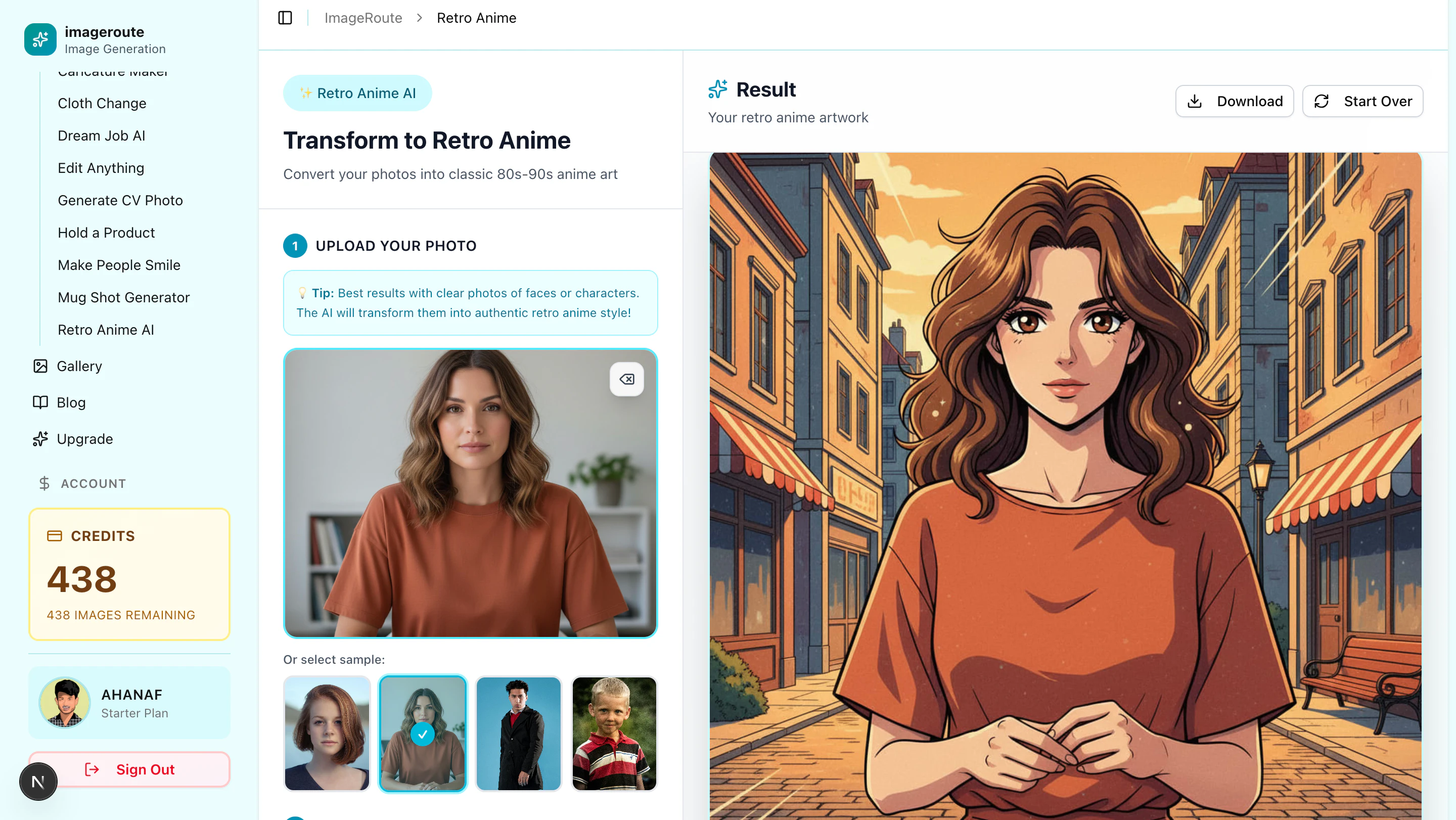Select the boy in striped shirt sample
Screen dimensions: 1456x820
tap(614, 733)
